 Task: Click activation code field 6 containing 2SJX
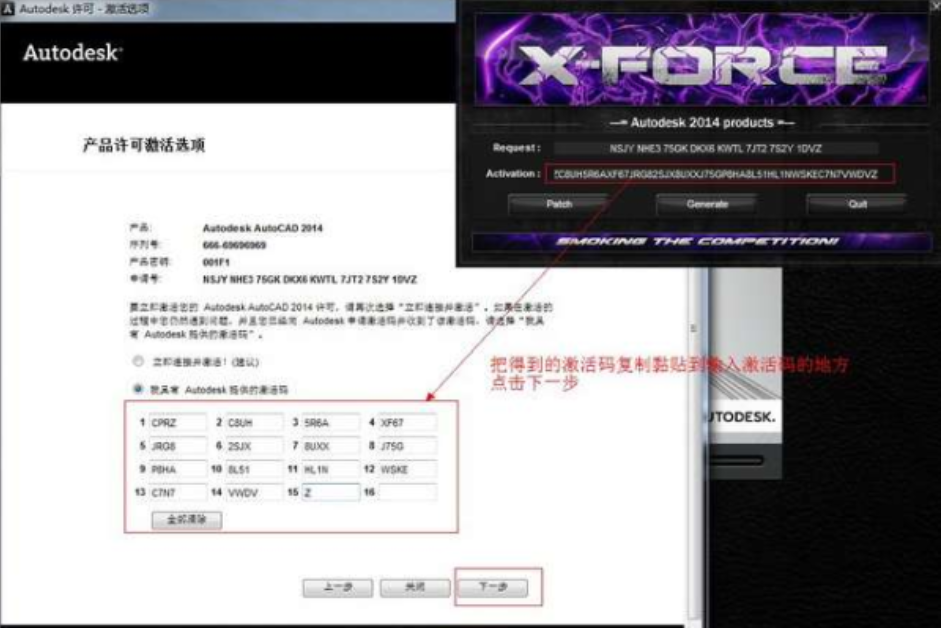[x=254, y=446]
